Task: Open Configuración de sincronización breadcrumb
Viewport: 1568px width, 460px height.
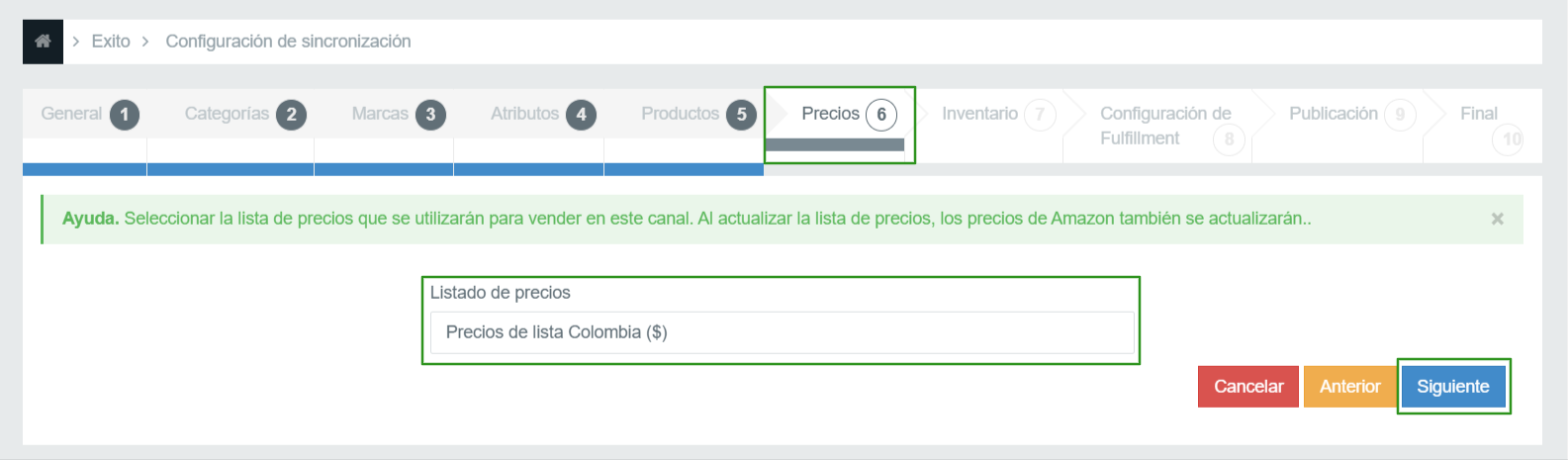Action: tap(288, 42)
